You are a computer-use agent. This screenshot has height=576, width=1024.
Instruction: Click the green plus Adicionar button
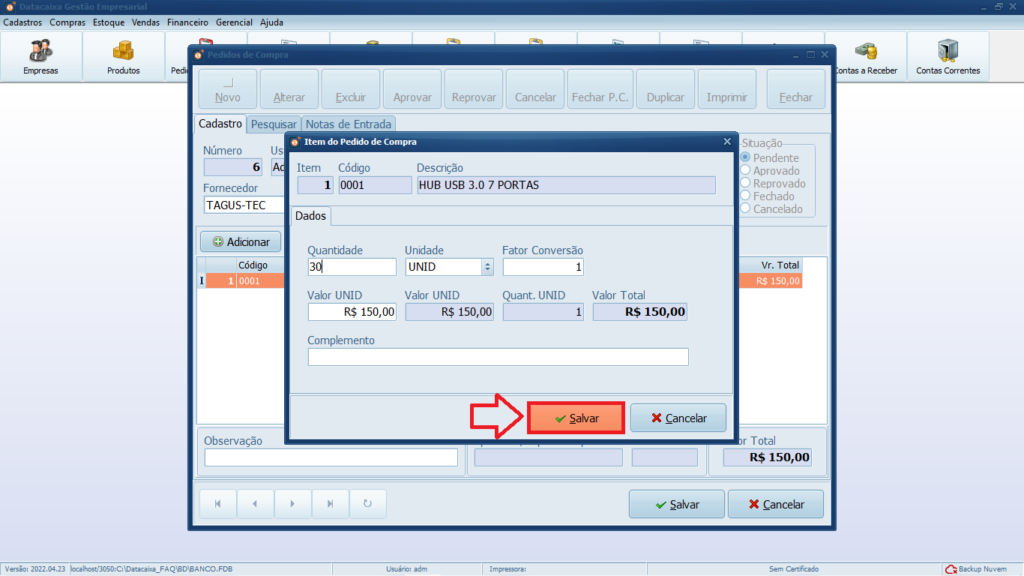(x=240, y=242)
